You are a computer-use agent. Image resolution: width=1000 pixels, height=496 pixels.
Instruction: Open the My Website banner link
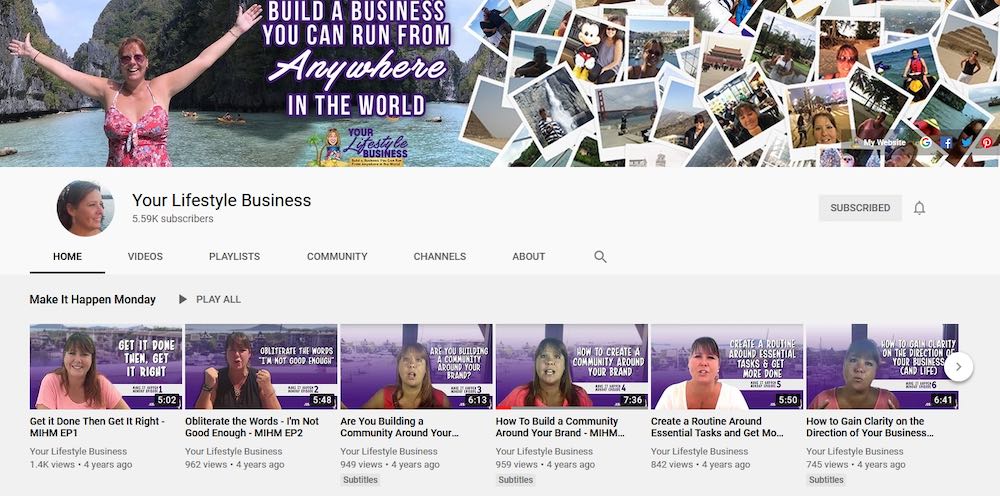coord(884,143)
